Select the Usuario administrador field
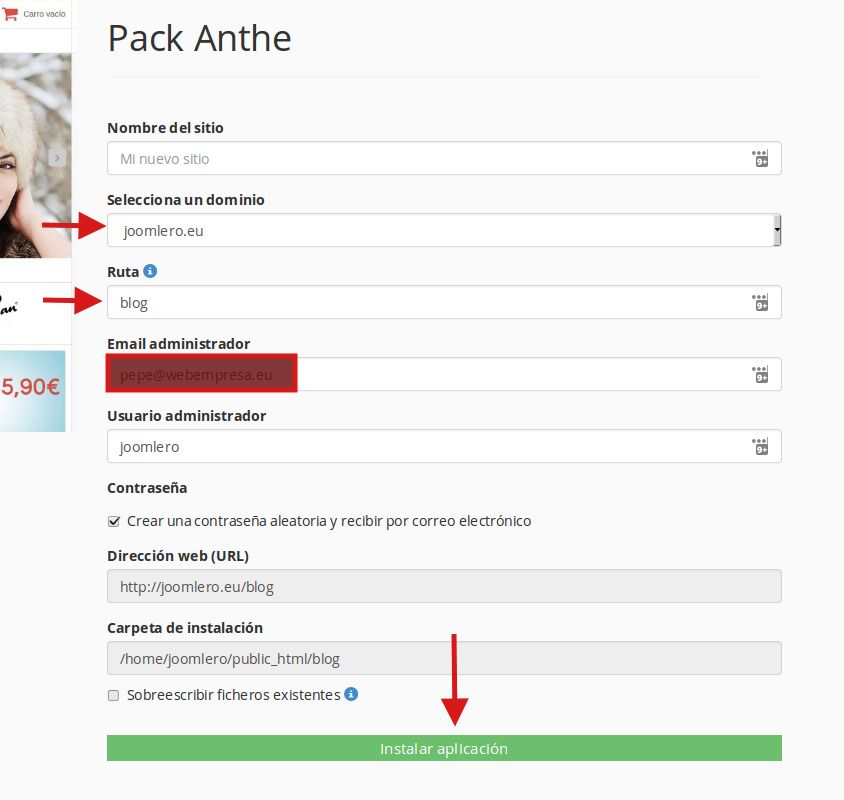 point(444,446)
